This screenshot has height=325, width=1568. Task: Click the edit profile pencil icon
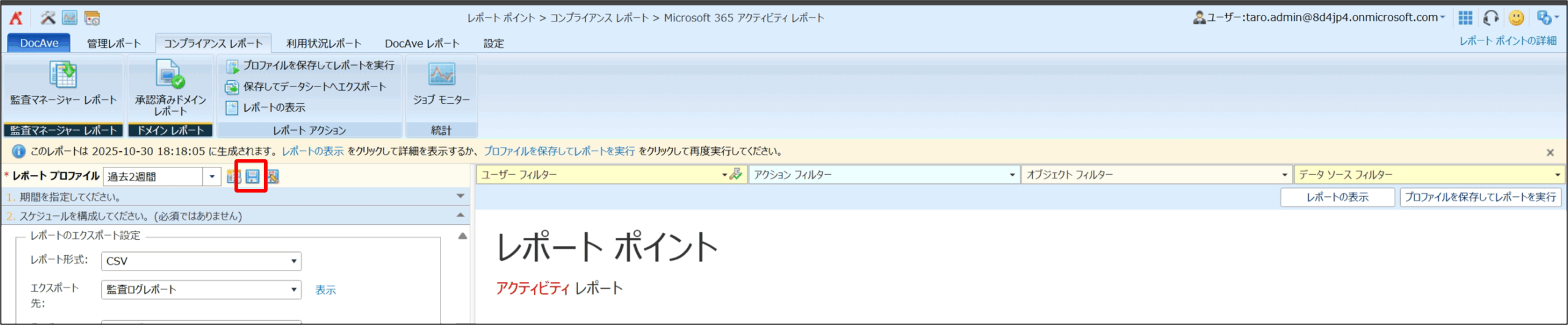[273, 177]
